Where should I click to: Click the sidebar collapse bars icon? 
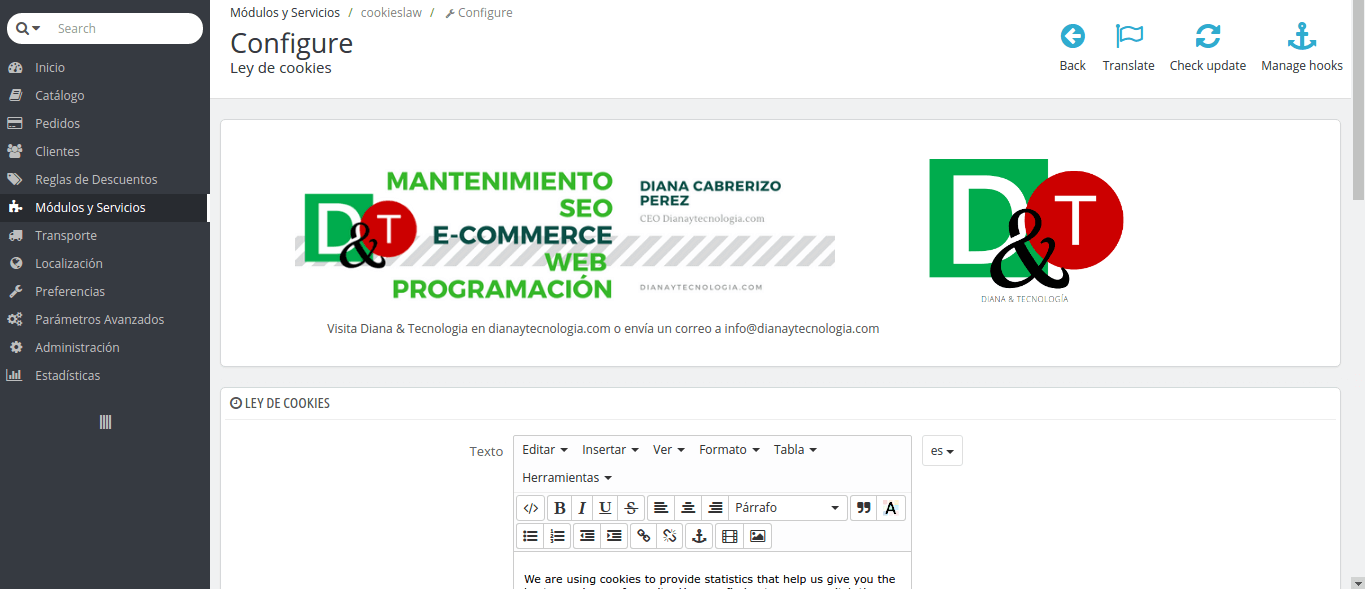105,422
